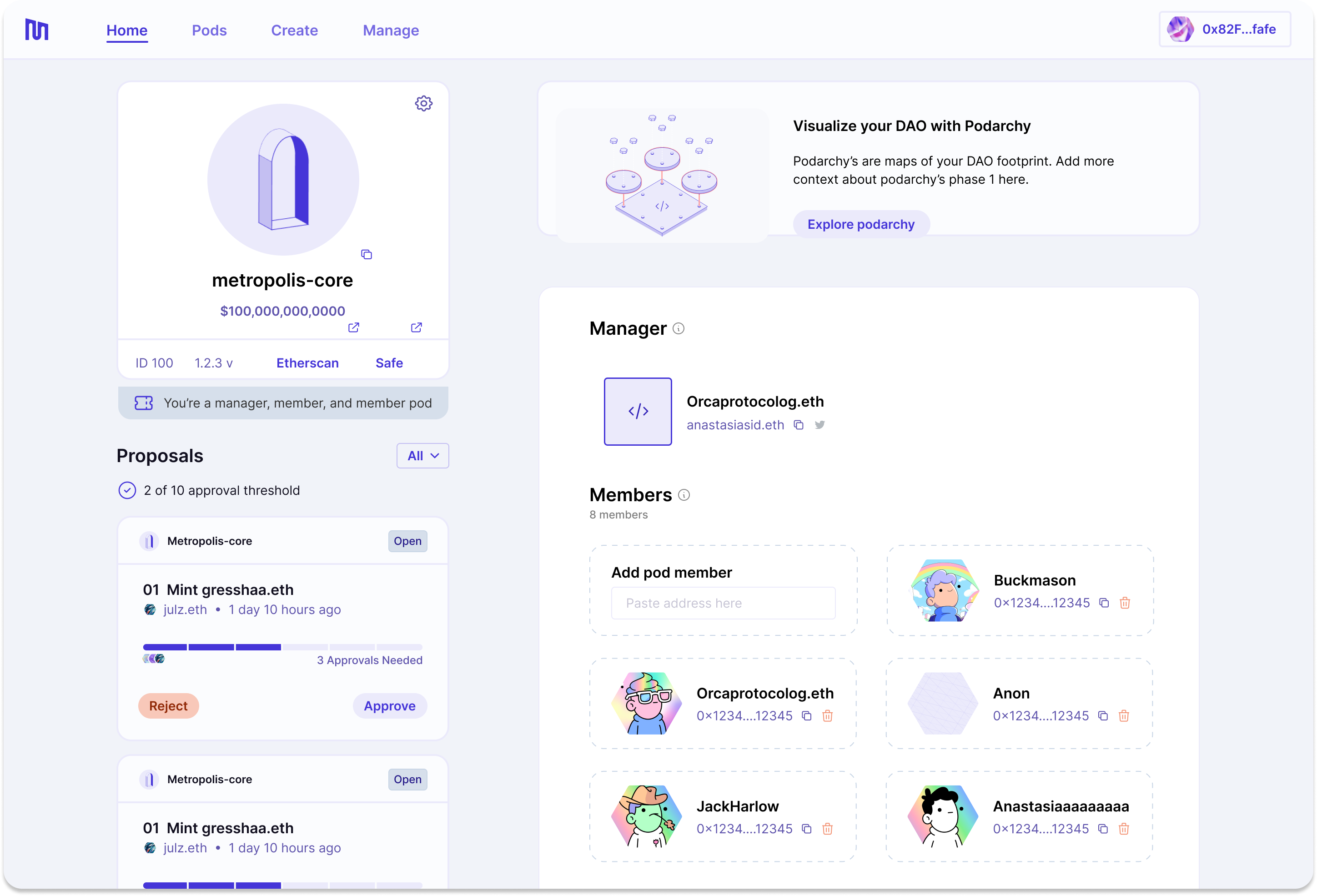The height and width of the screenshot is (896, 1317).
Task: Click the Explore podarchy button
Action: tap(861, 224)
